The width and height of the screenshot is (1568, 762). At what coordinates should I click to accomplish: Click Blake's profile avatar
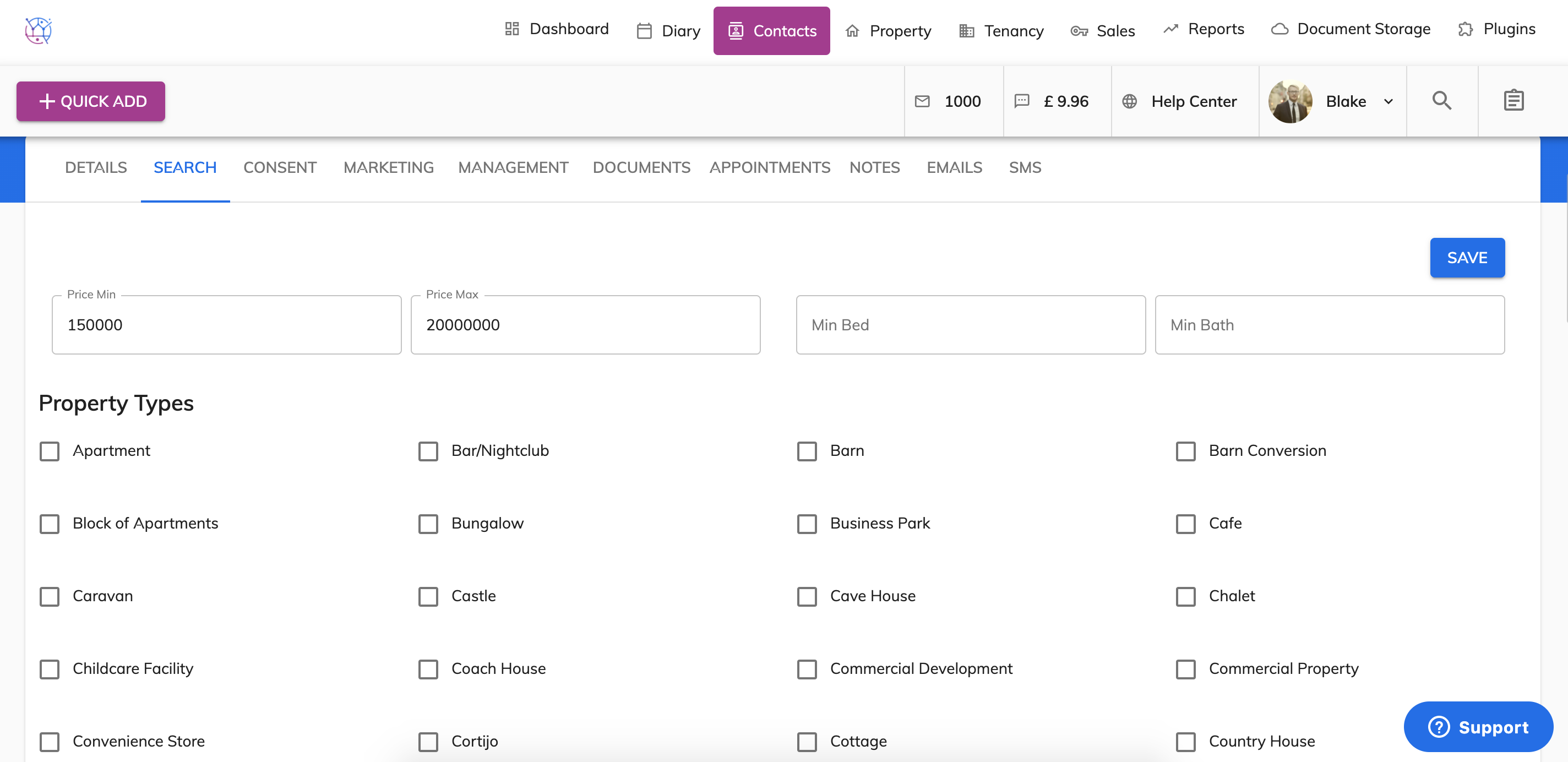tap(1290, 102)
